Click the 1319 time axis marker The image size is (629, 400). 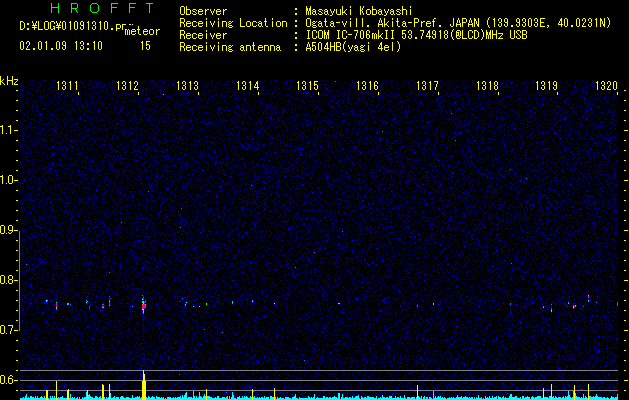pyautogui.click(x=547, y=86)
